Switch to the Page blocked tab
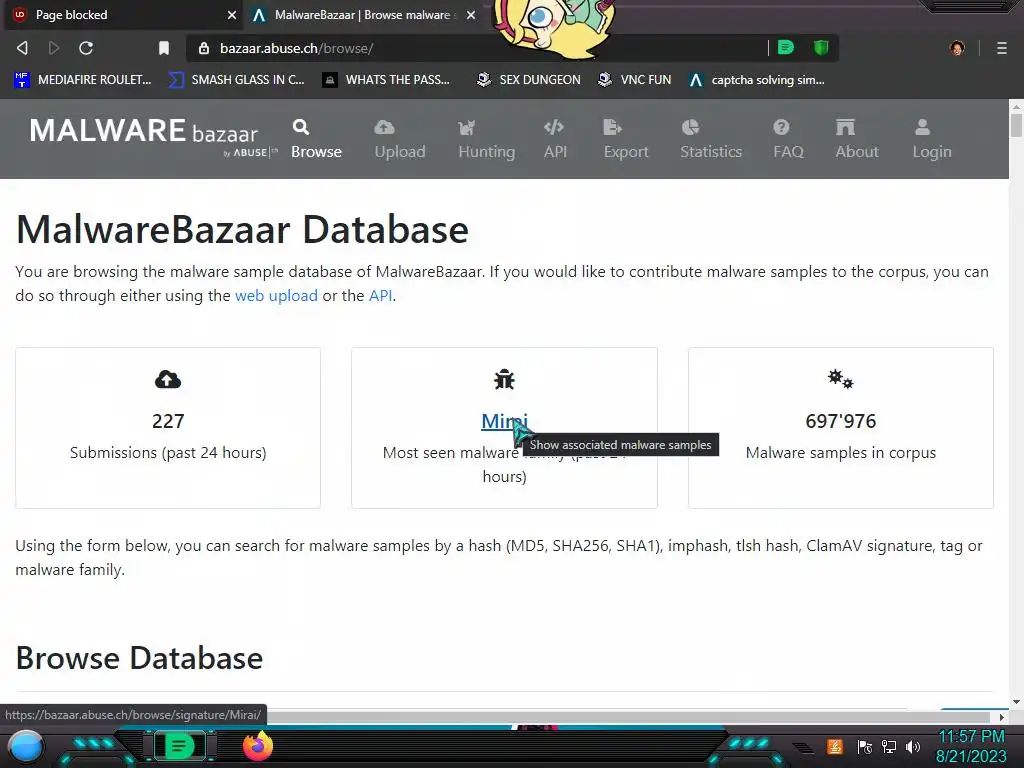This screenshot has width=1024, height=768. (x=122, y=14)
